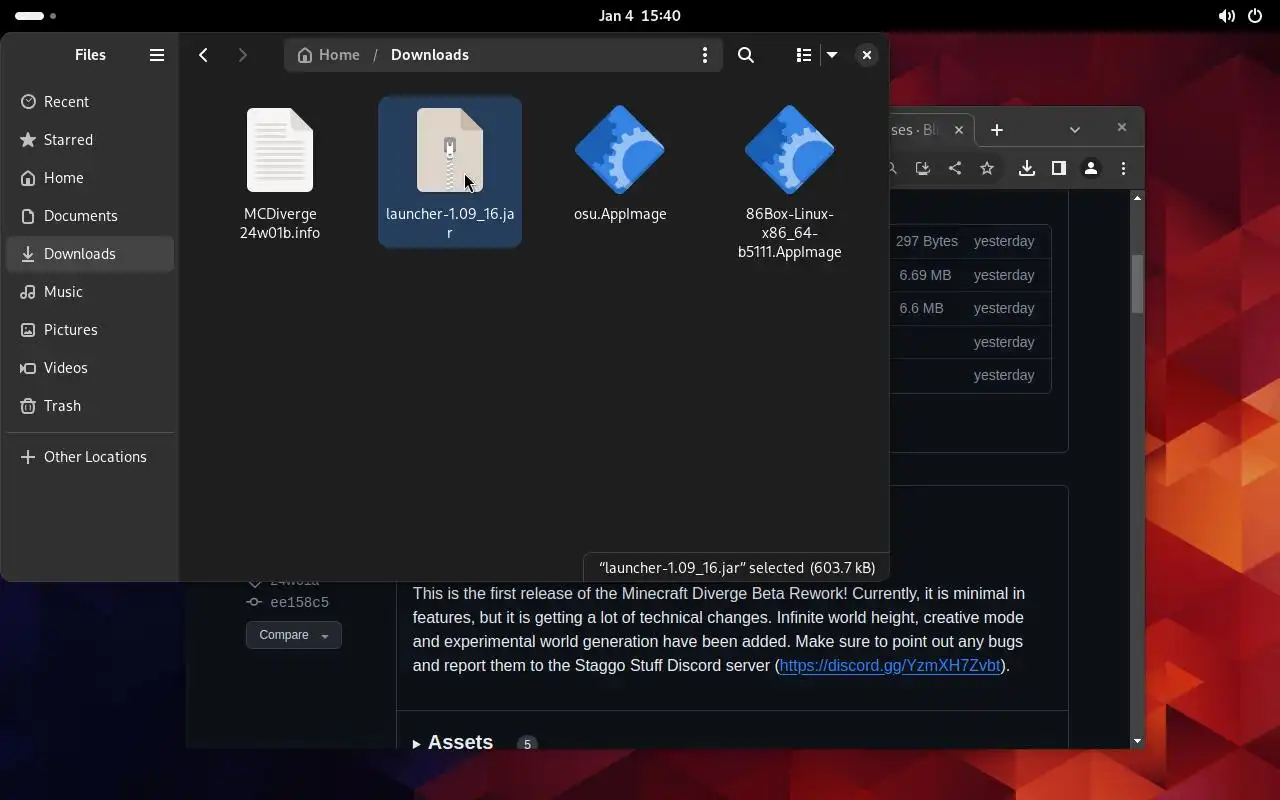Close the browser tab ending in 'ses · Bl'
This screenshot has height=800, width=1280.
[959, 130]
